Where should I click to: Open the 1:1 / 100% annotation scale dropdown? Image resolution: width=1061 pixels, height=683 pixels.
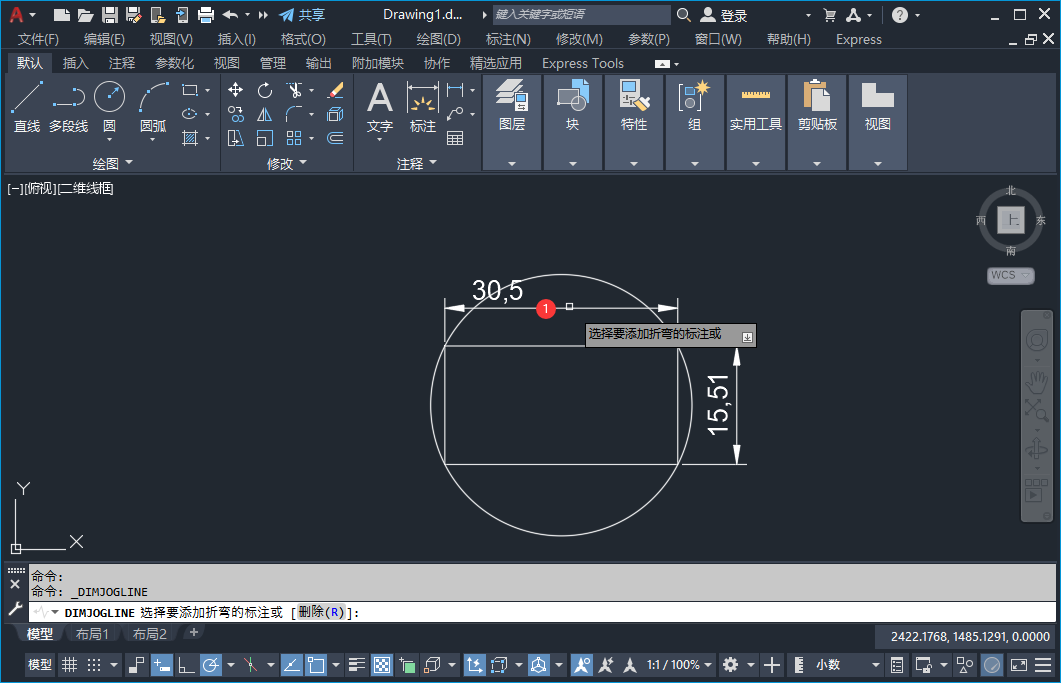pos(678,665)
